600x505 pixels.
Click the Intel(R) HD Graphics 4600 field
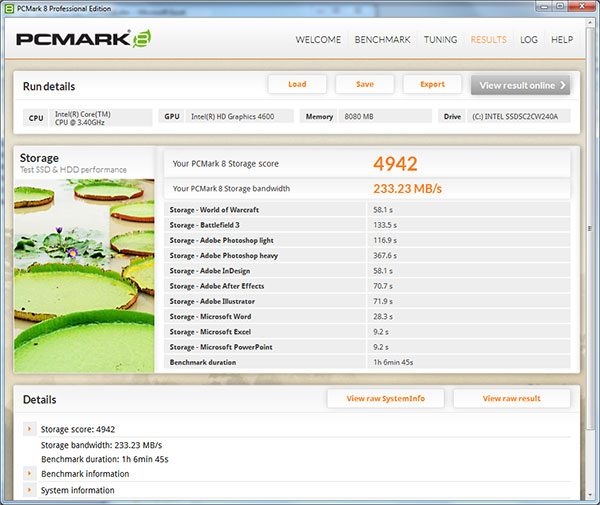(x=240, y=116)
